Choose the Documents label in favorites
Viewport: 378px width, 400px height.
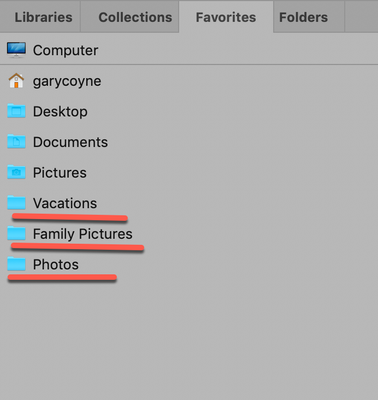coord(70,142)
